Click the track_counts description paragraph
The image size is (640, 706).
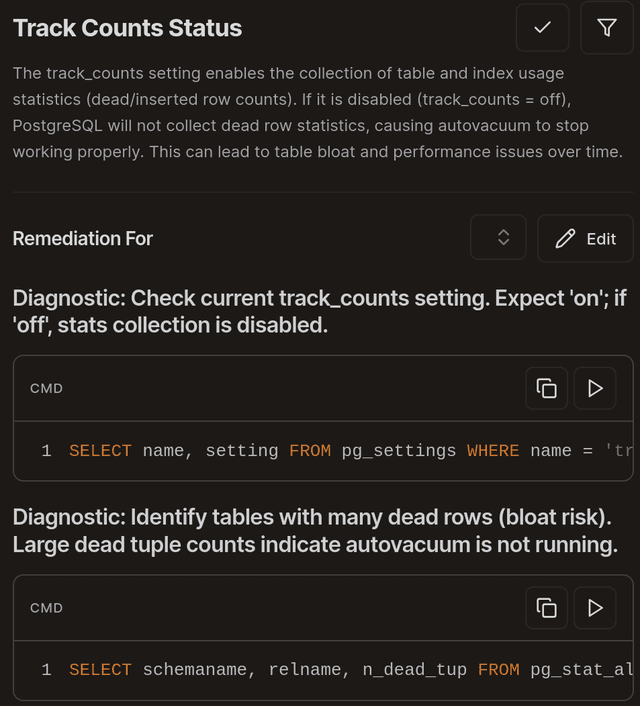click(318, 113)
